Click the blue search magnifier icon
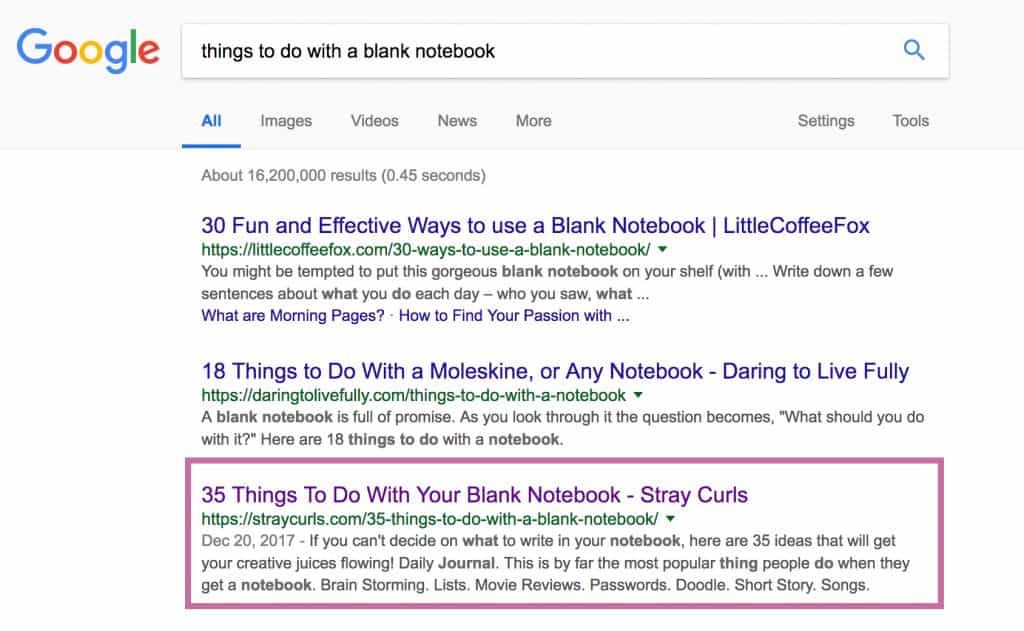 click(x=914, y=50)
